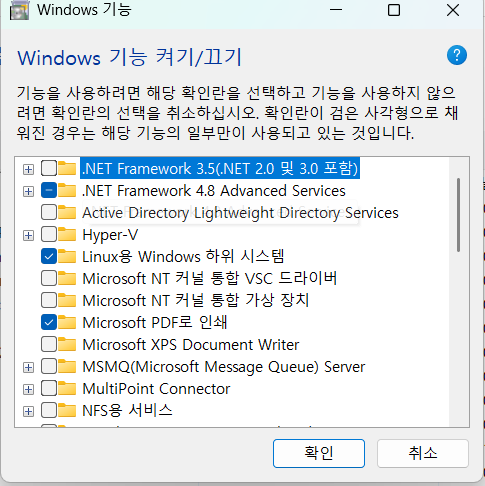Expand .NET Framework 4.8 Advanced Services node

[28, 191]
